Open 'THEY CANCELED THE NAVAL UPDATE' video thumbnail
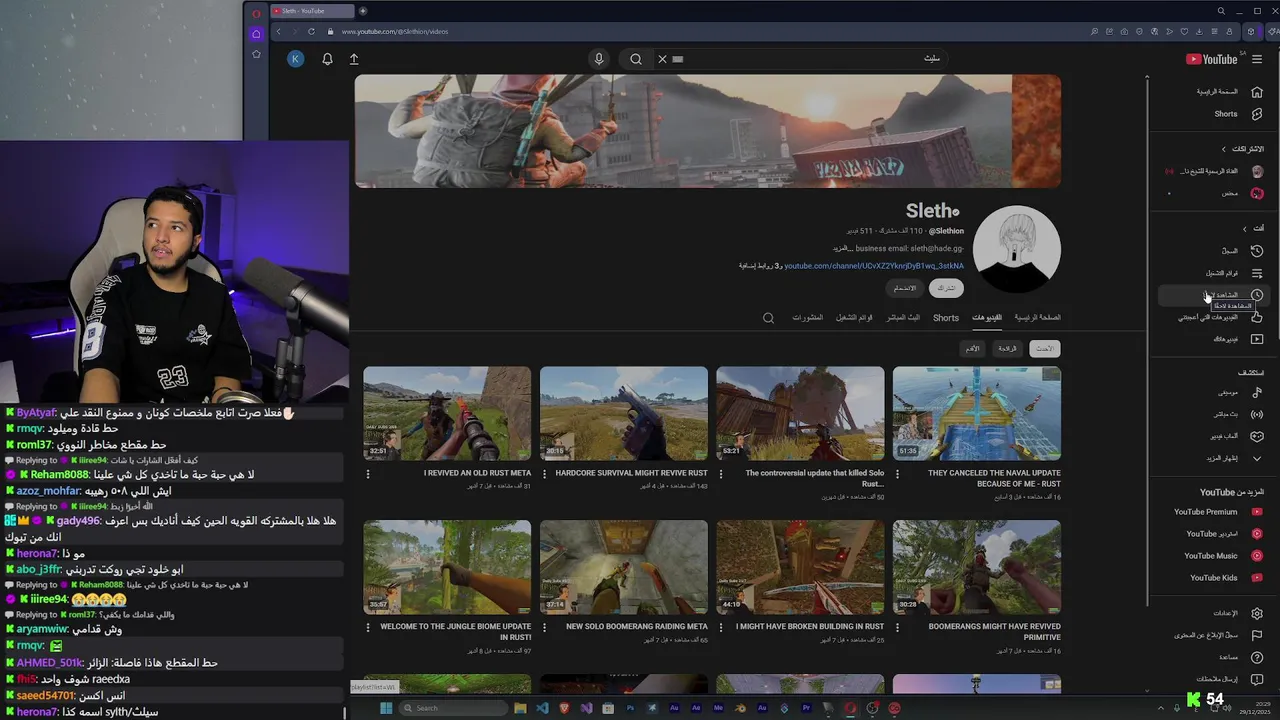Viewport: 1280px width, 720px height. click(977, 413)
